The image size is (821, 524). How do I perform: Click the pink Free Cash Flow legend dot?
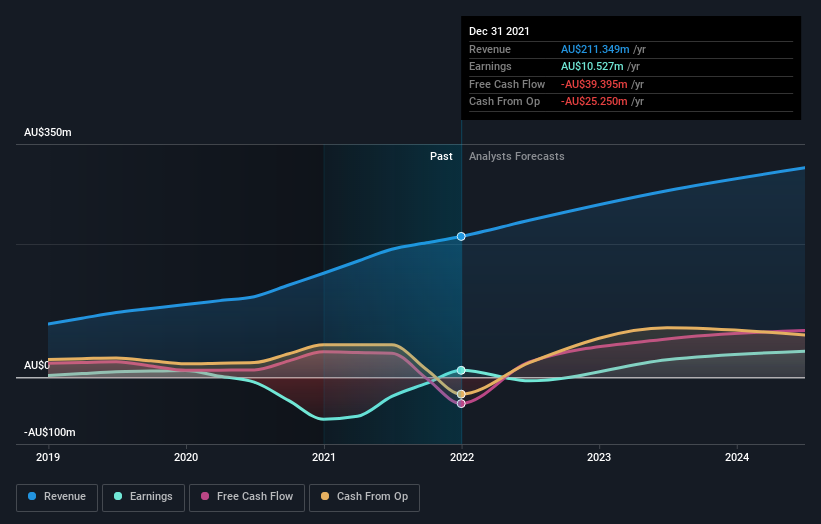[x=205, y=496]
